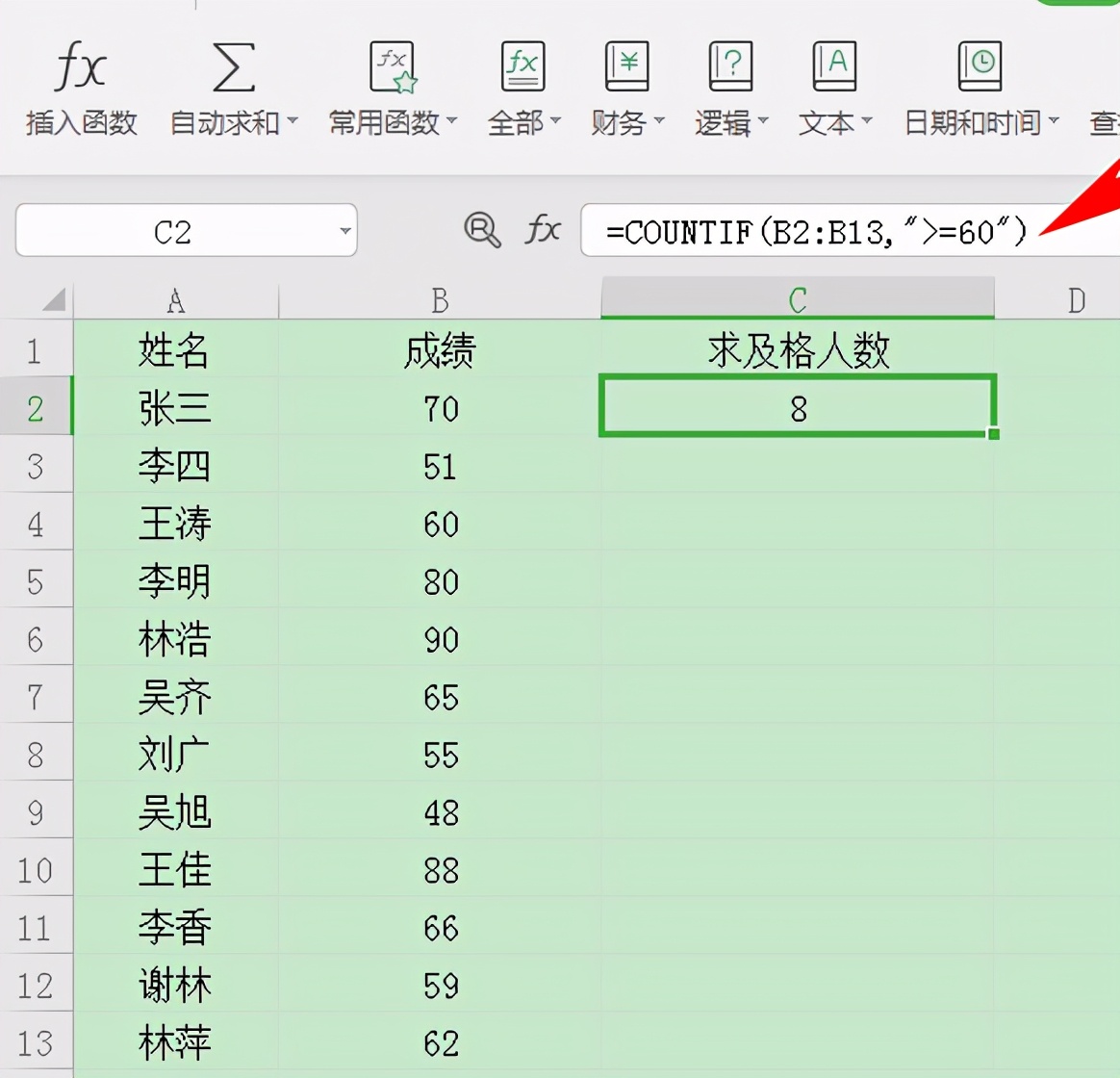Select score cell with value 48

pyautogui.click(x=440, y=811)
